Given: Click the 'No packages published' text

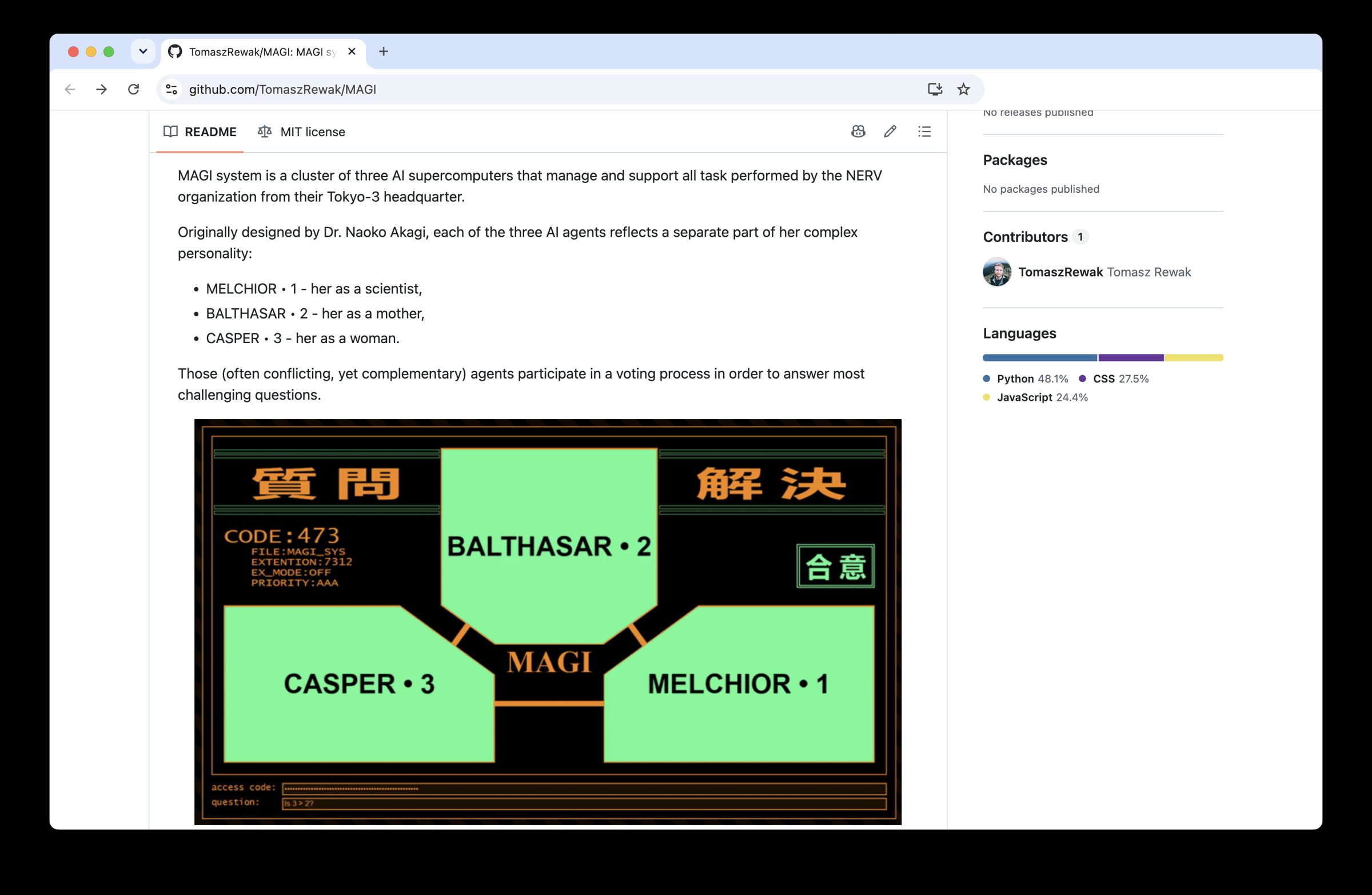Looking at the screenshot, I should click(x=1041, y=189).
